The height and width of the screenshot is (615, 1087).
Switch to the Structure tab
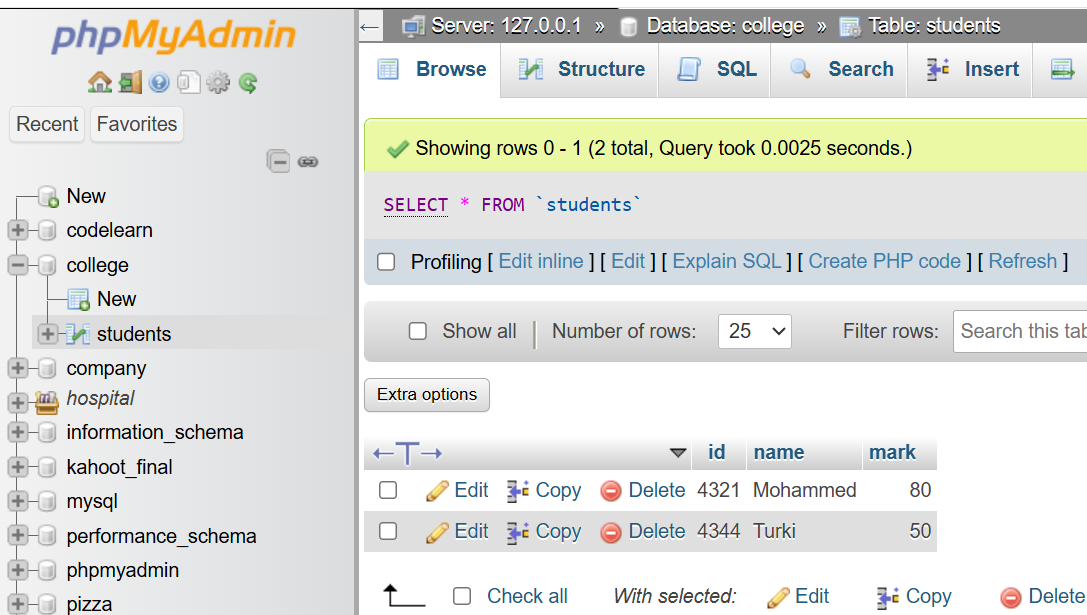click(581, 69)
